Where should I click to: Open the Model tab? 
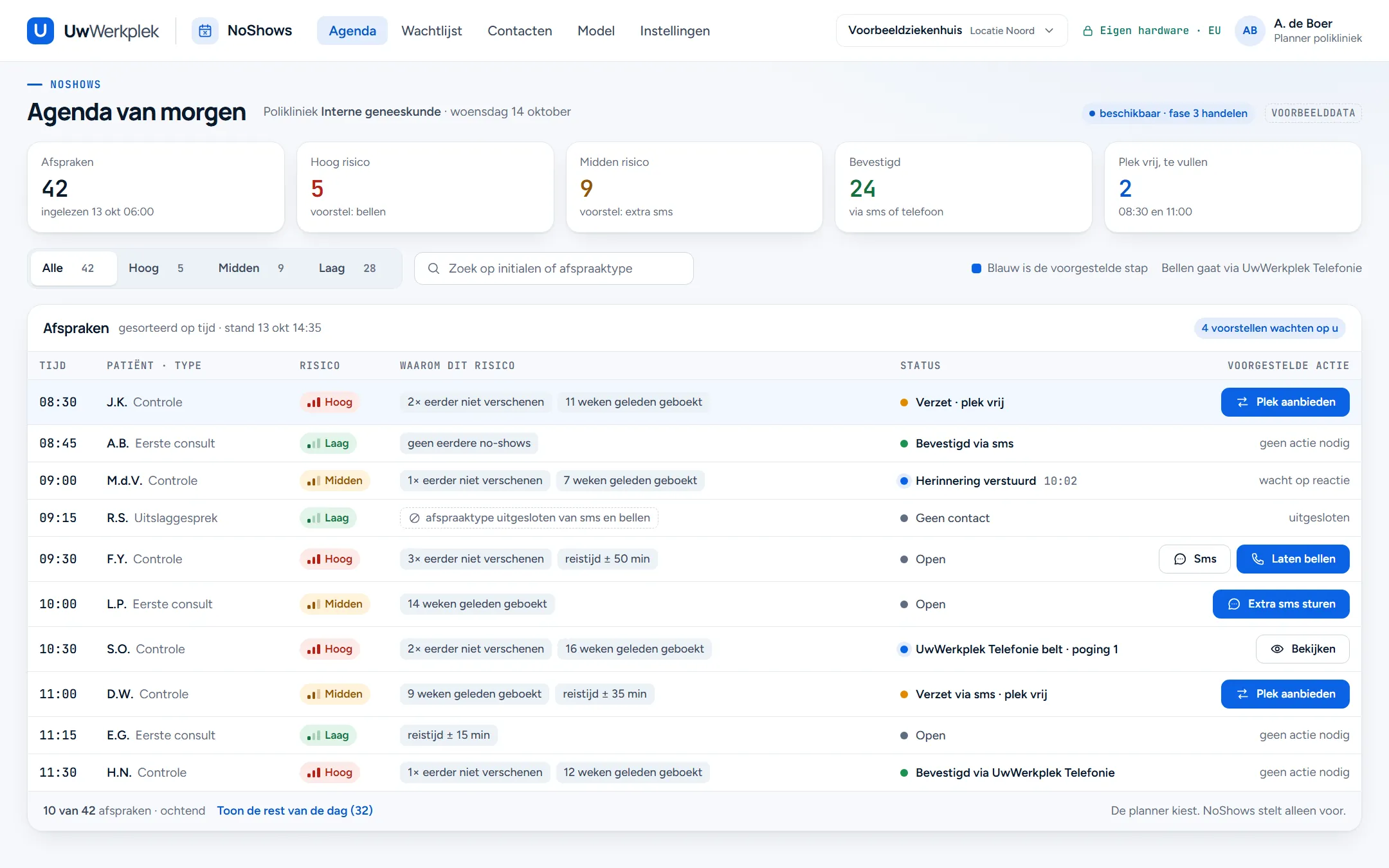click(595, 30)
